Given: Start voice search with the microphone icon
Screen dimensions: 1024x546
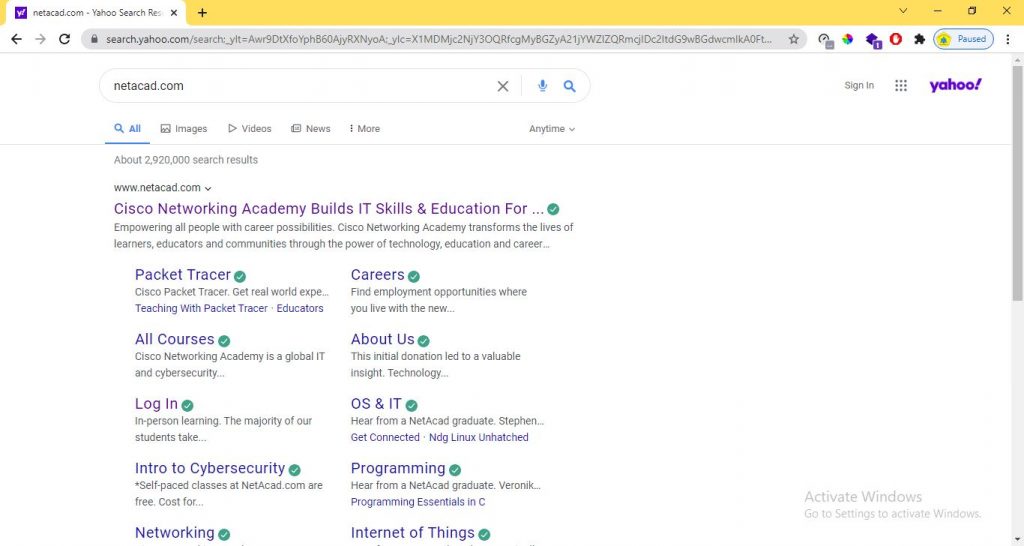Looking at the screenshot, I should 542,86.
